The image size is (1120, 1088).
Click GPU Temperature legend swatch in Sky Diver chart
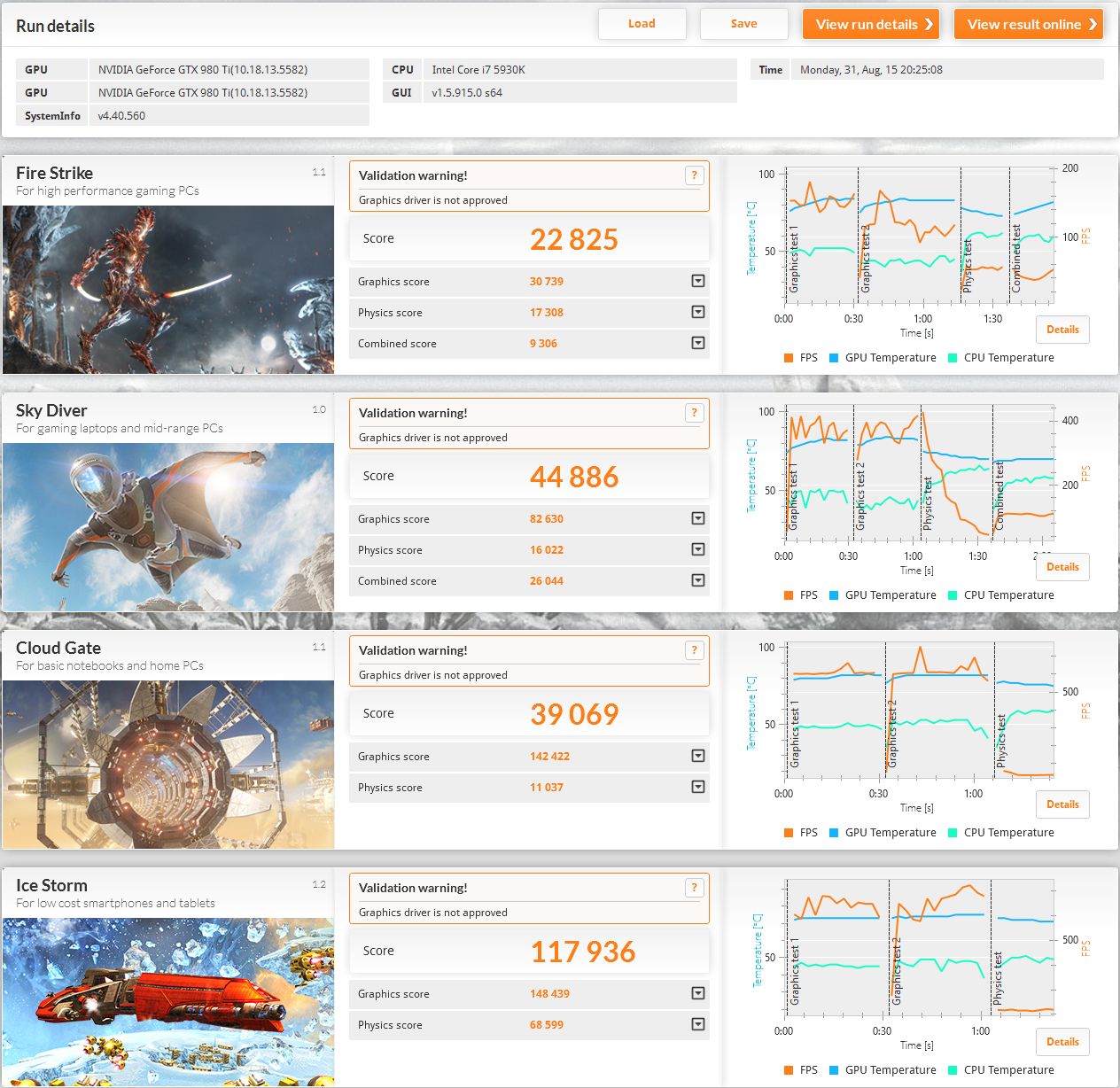[834, 595]
